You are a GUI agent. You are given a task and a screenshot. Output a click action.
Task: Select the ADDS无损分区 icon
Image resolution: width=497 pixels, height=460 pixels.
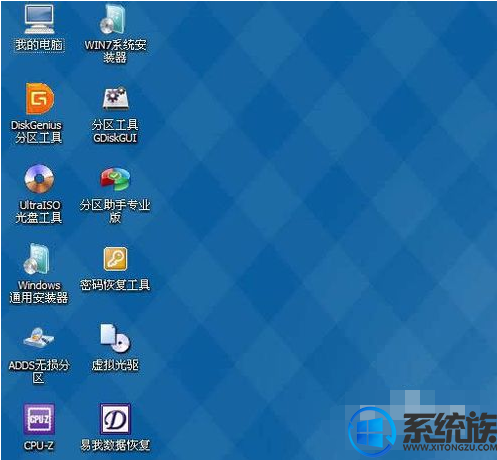pos(39,337)
